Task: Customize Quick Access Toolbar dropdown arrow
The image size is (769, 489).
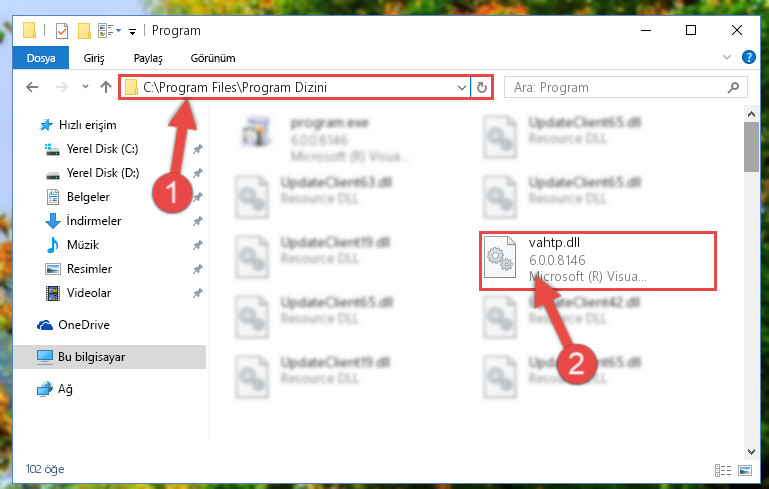Action: click(132, 32)
